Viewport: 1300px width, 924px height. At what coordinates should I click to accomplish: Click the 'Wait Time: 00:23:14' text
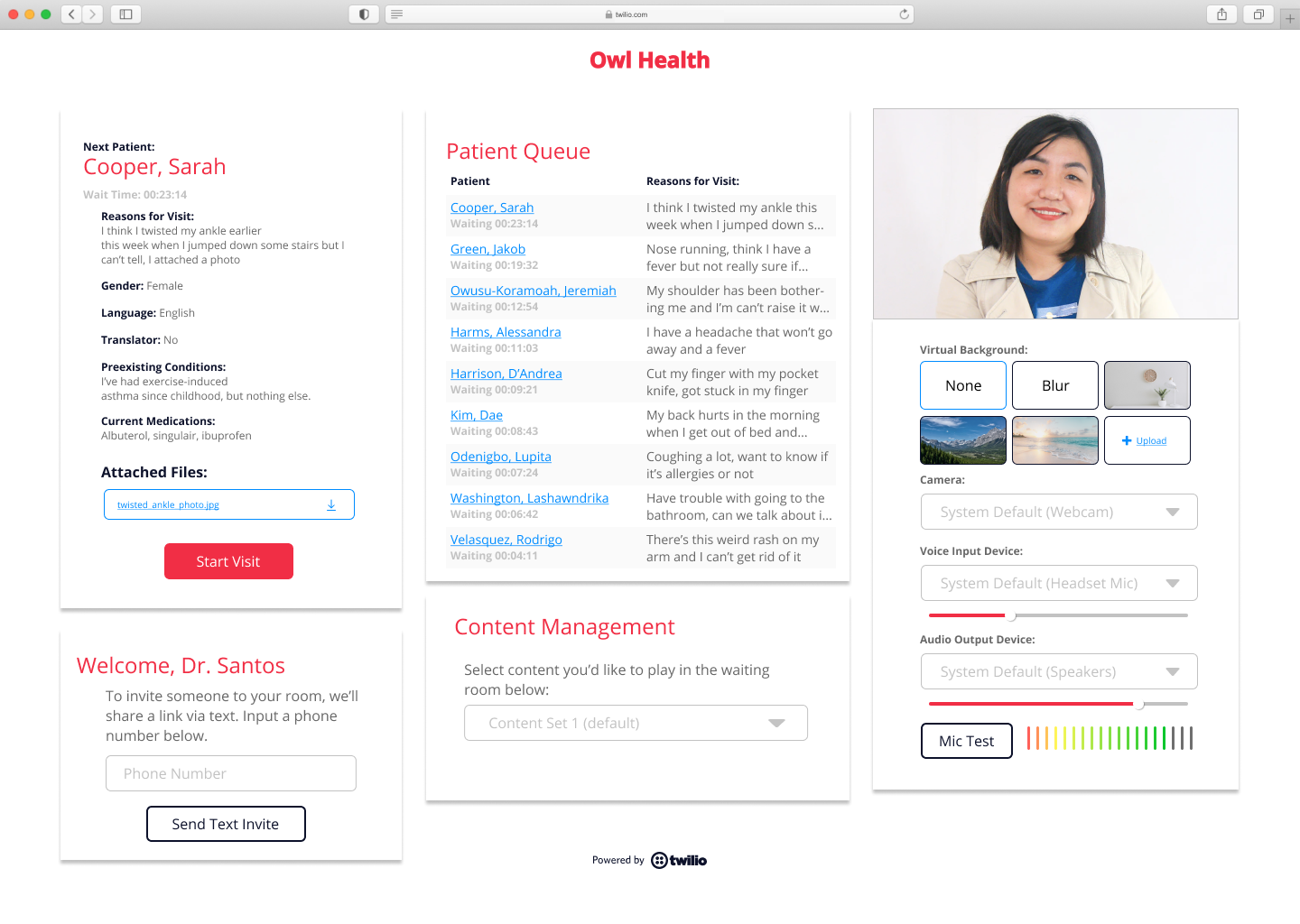click(135, 195)
